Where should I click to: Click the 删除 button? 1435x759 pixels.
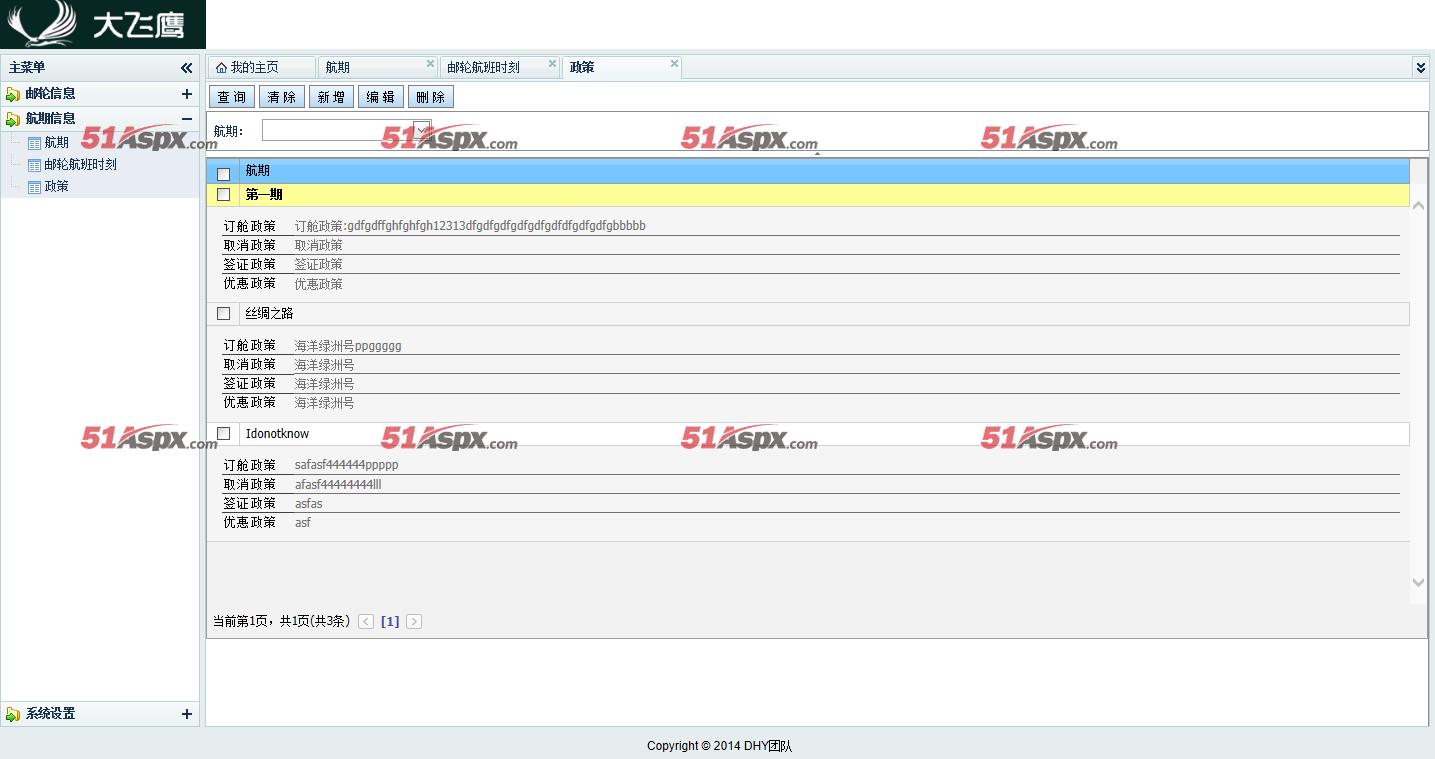[431, 97]
